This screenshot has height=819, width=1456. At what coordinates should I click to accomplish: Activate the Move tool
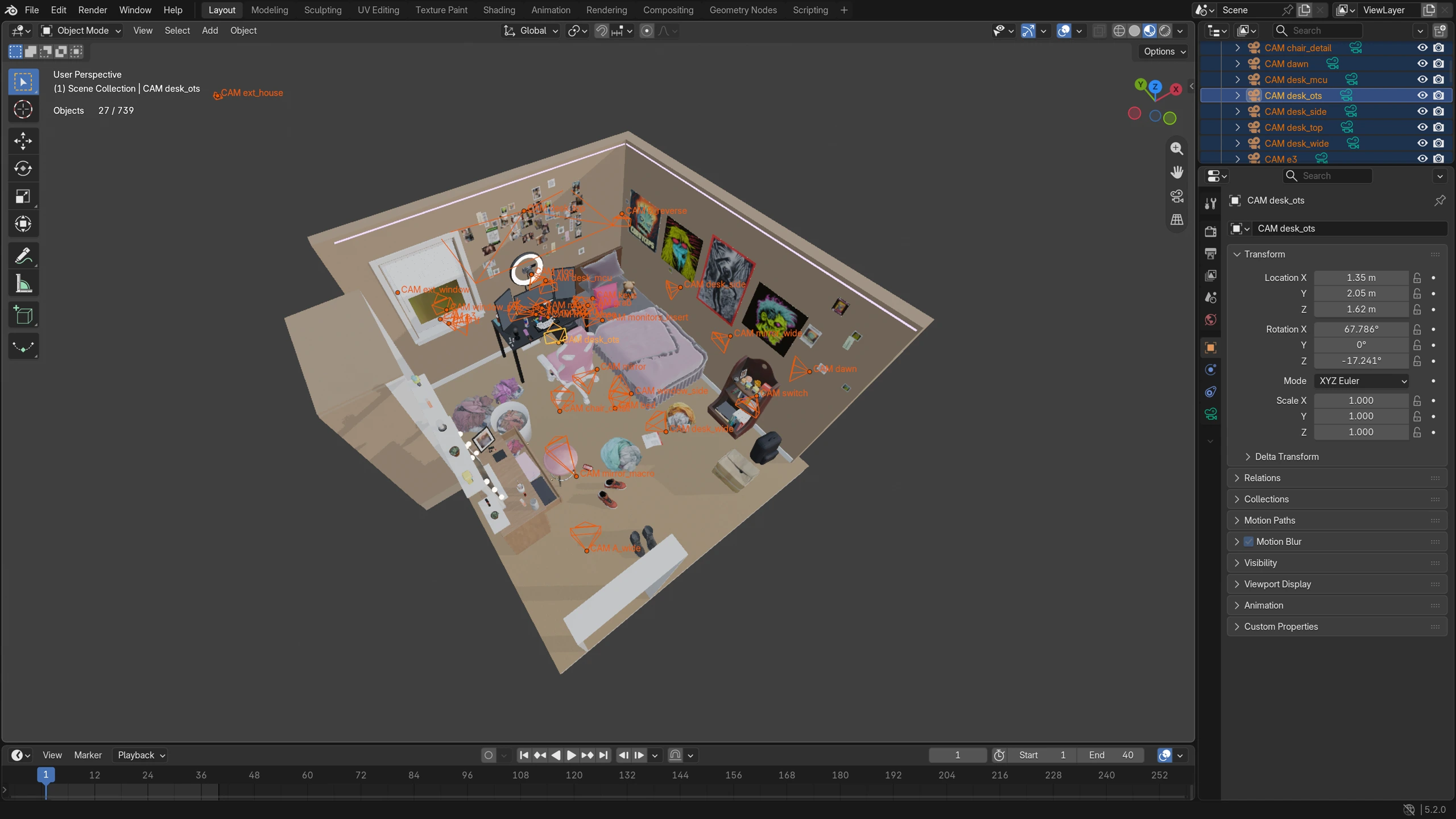23,141
